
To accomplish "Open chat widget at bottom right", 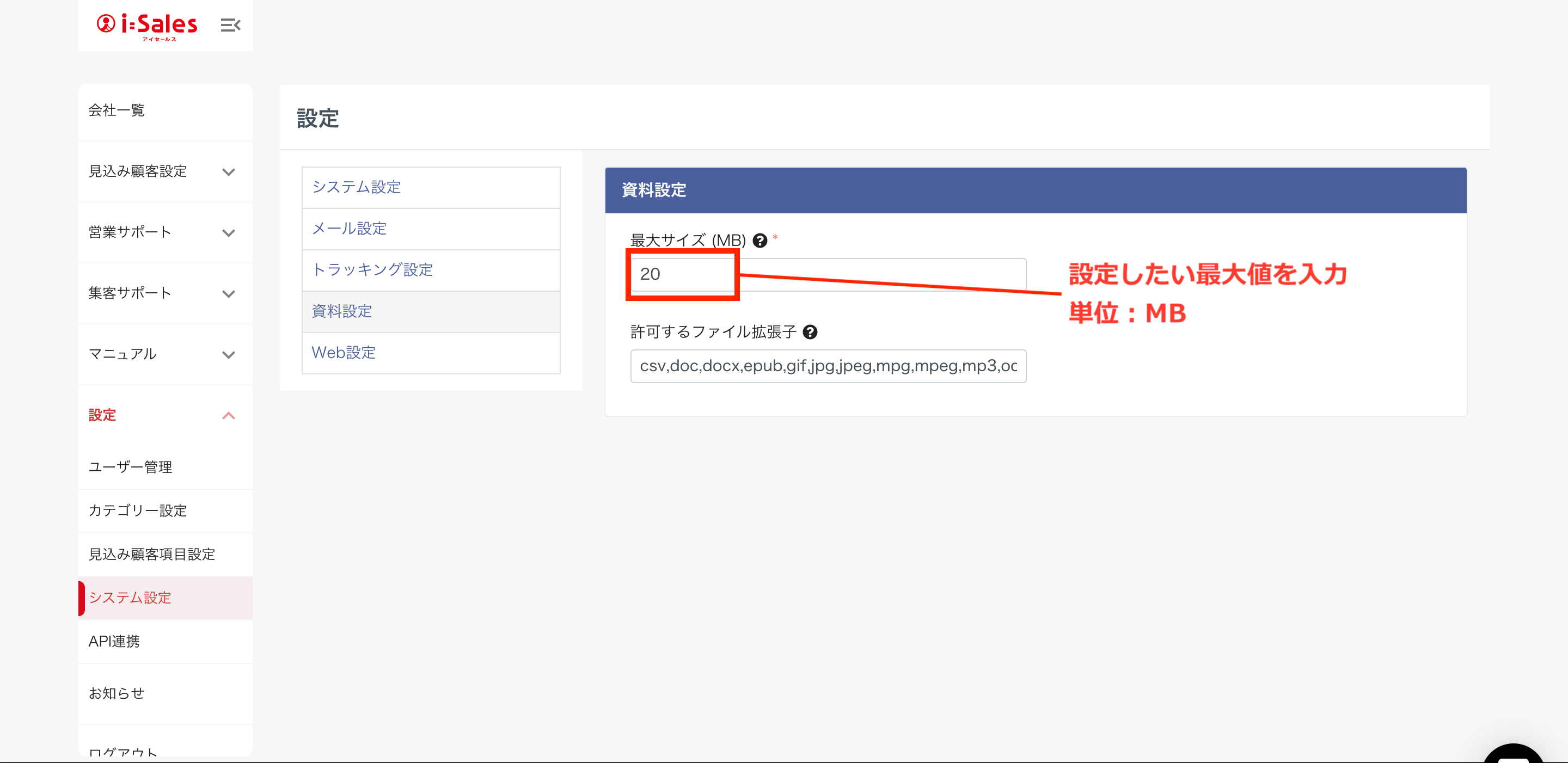I will tap(1513, 753).
